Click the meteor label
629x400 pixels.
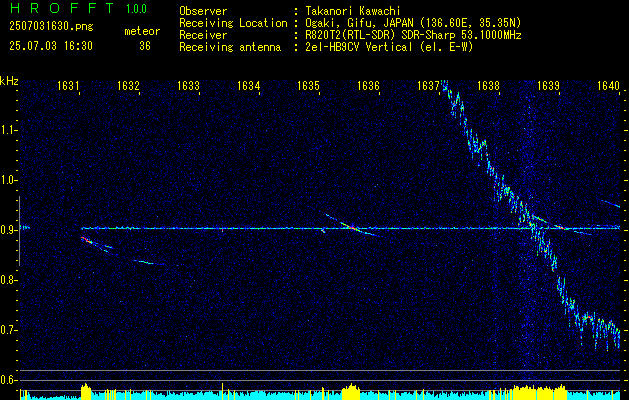pyautogui.click(x=142, y=31)
